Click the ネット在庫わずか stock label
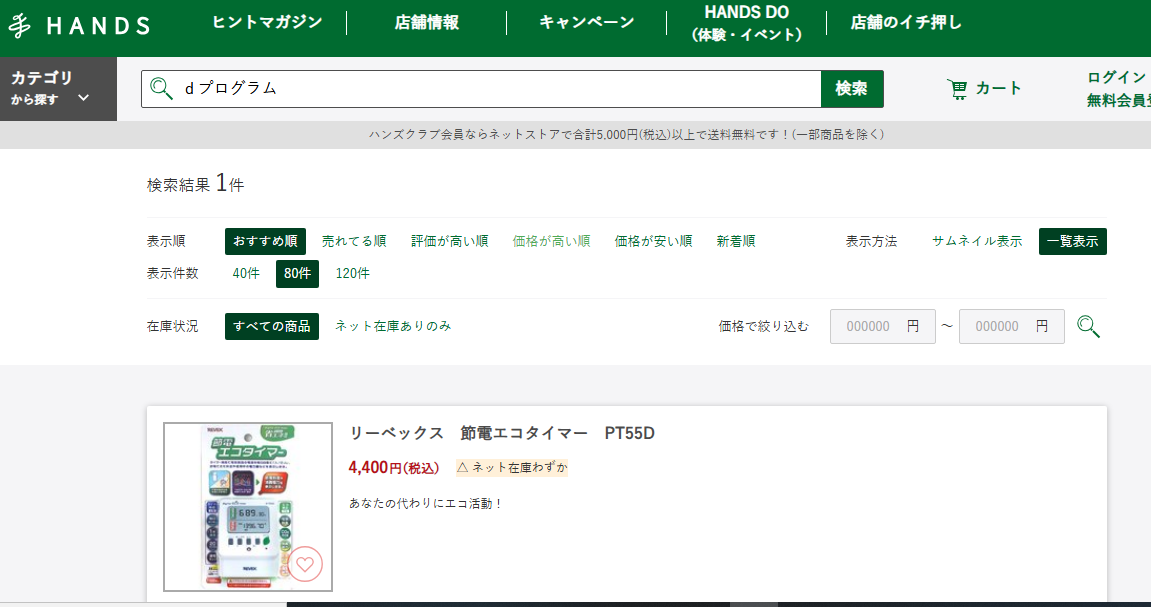The width and height of the screenshot is (1151, 607). [x=512, y=468]
